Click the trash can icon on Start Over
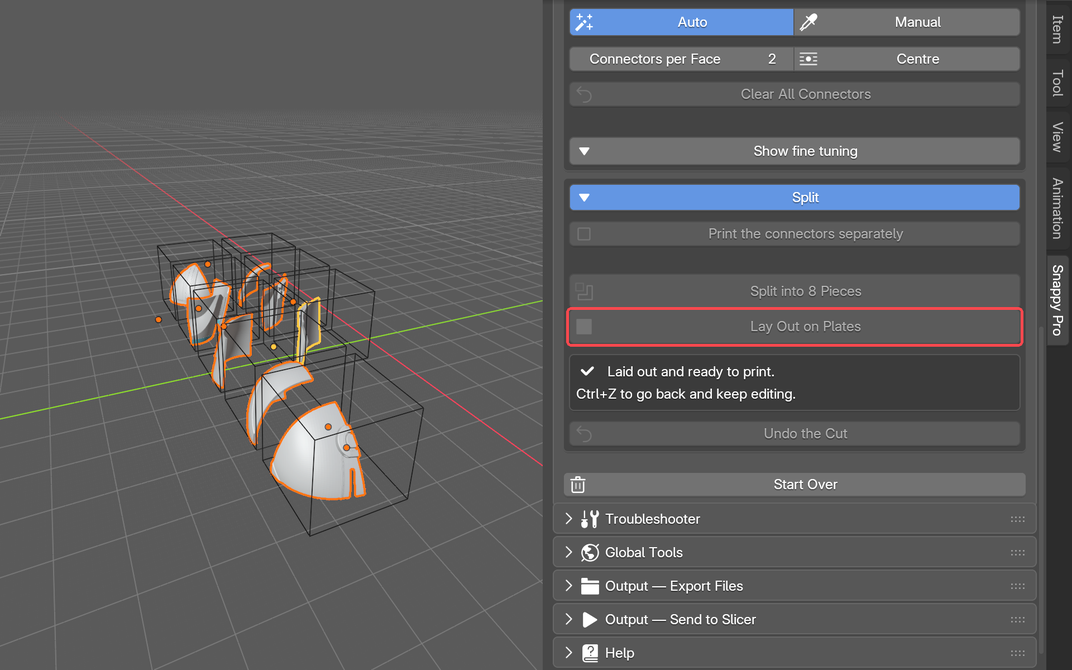The height and width of the screenshot is (670, 1072). (578, 484)
